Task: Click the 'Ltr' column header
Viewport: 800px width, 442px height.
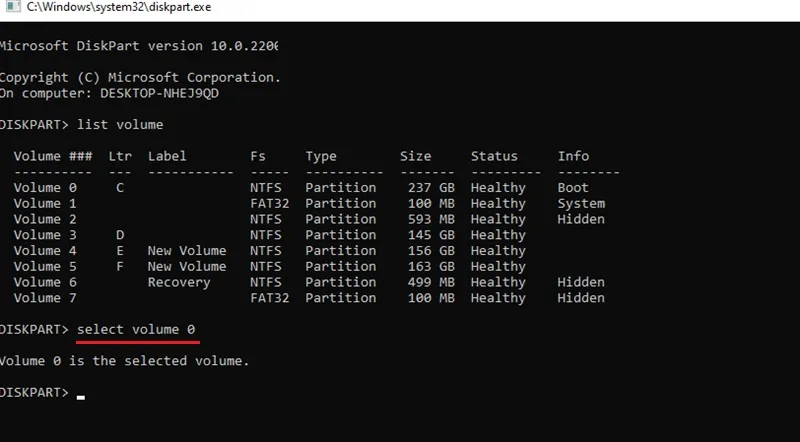Action: coord(120,156)
